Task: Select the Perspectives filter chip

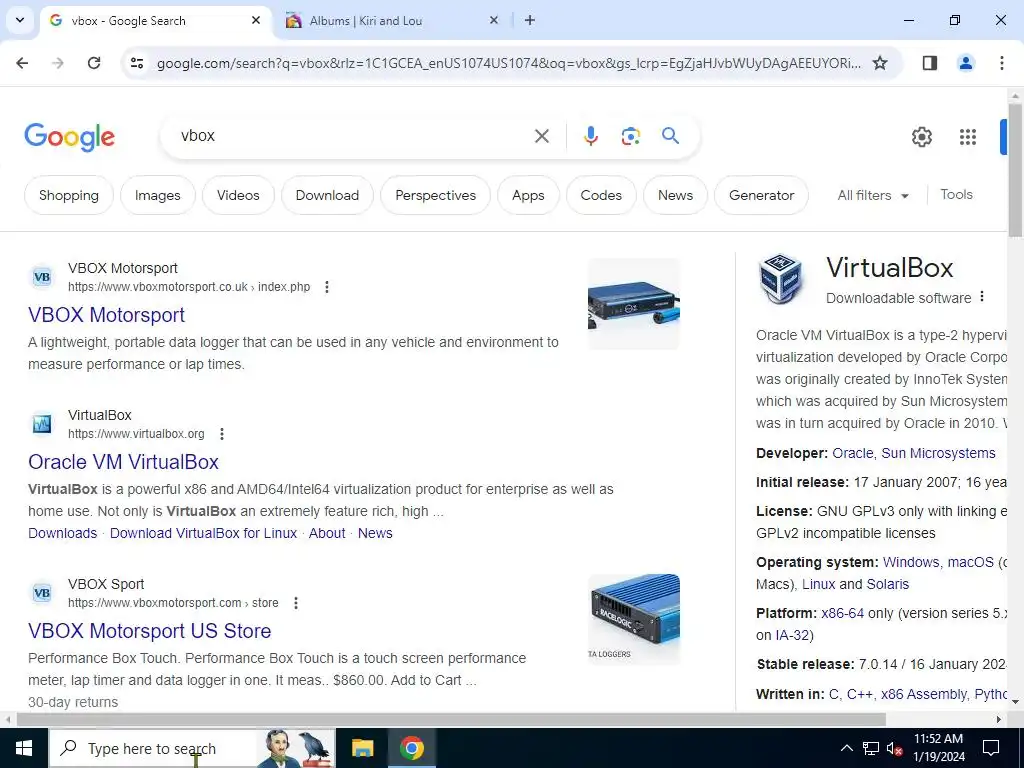Action: click(436, 195)
